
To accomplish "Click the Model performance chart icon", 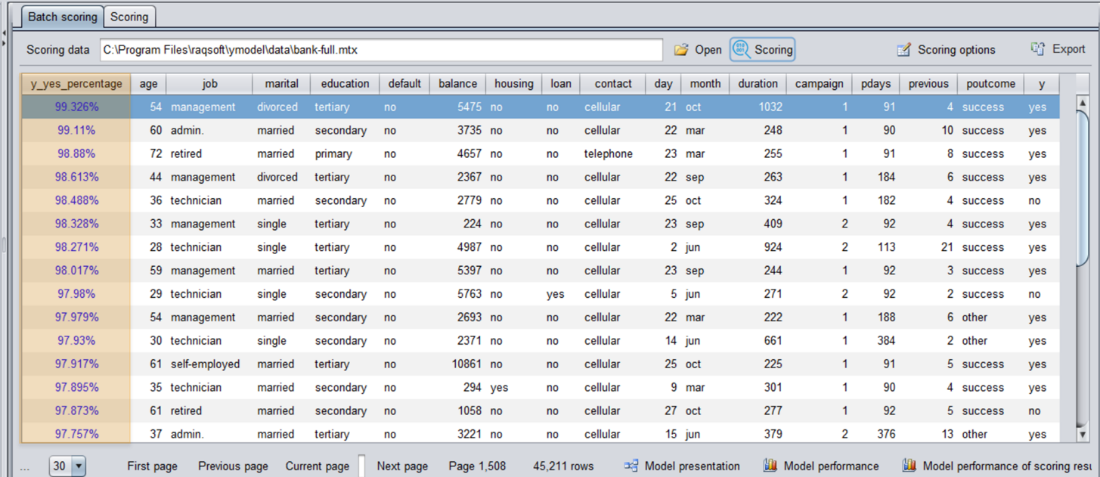I will [770, 466].
